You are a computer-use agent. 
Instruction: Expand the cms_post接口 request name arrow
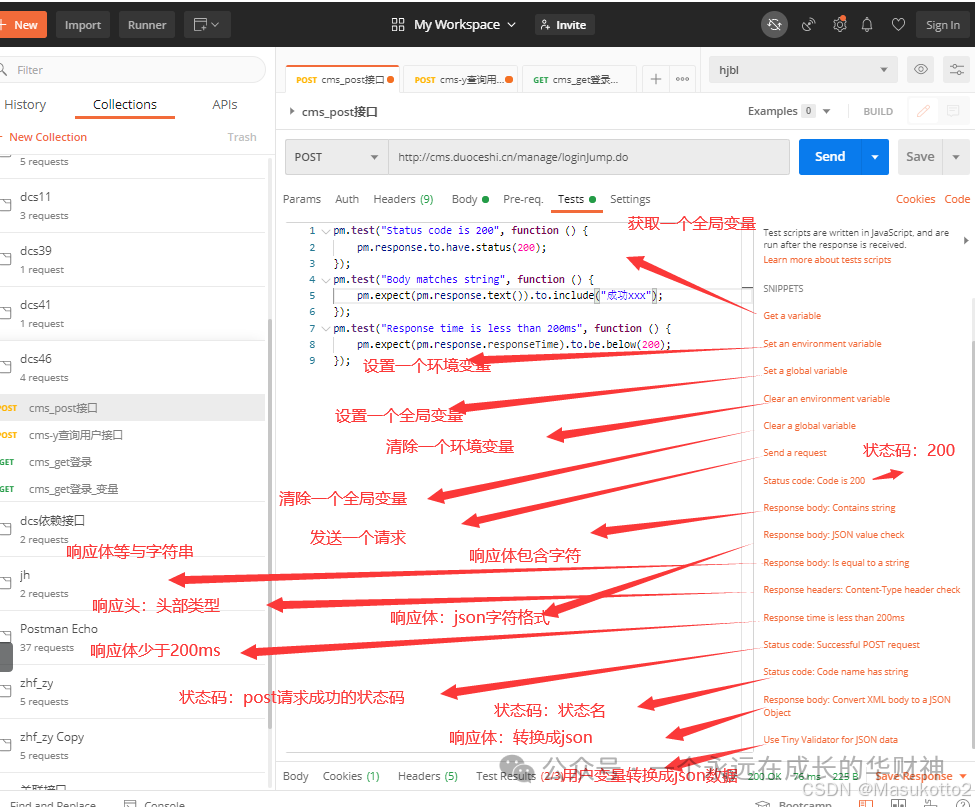point(292,111)
